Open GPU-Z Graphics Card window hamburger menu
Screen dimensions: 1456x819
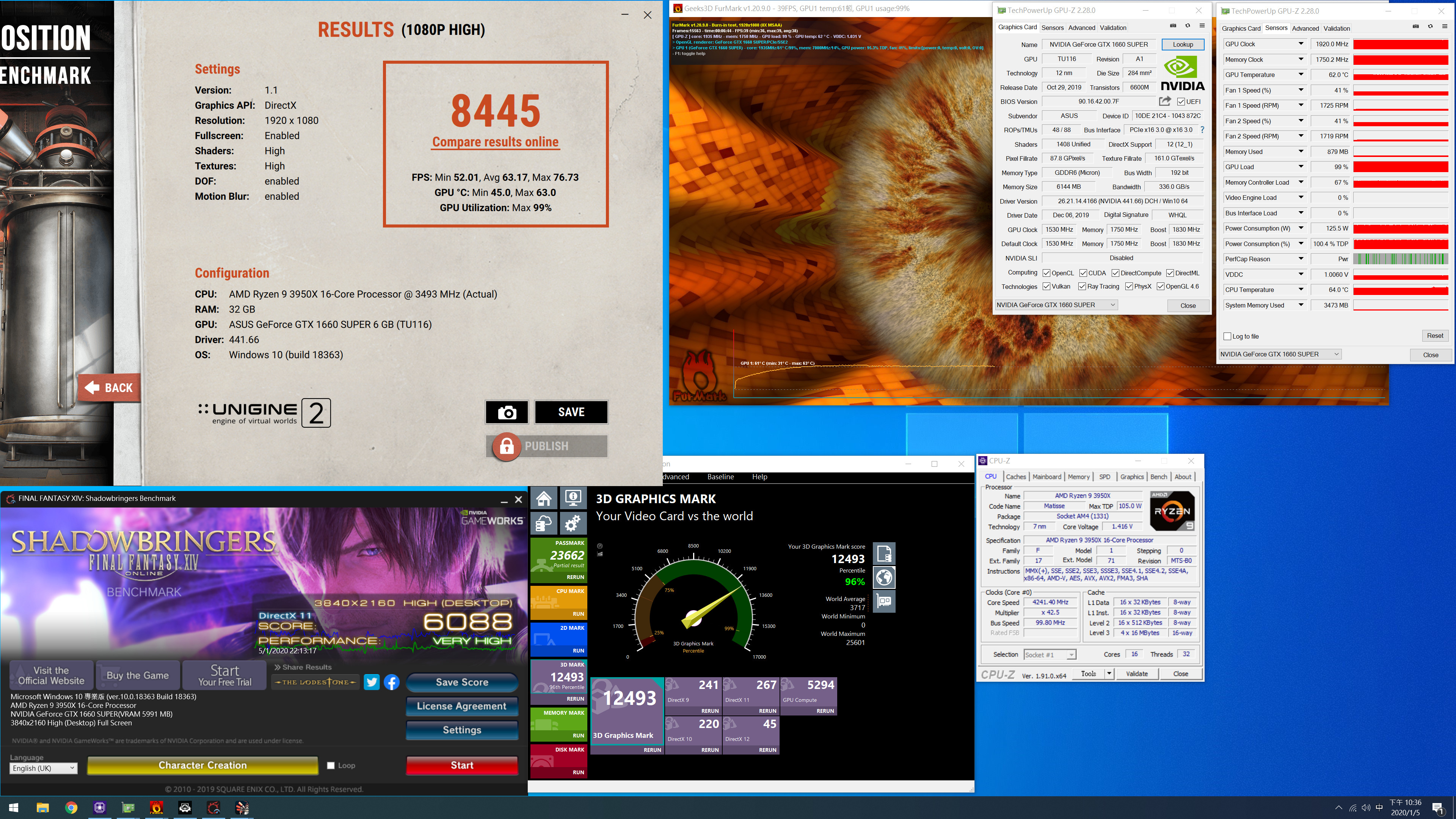click(1202, 25)
